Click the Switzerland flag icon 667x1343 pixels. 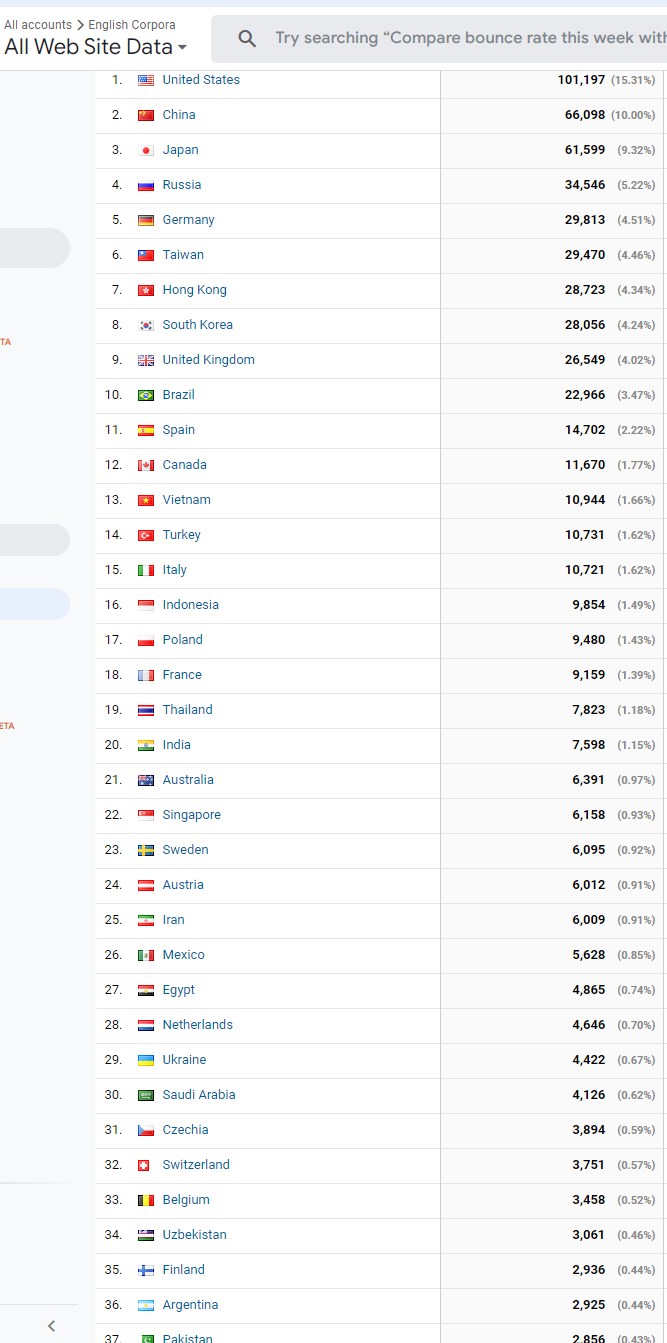(x=143, y=1165)
